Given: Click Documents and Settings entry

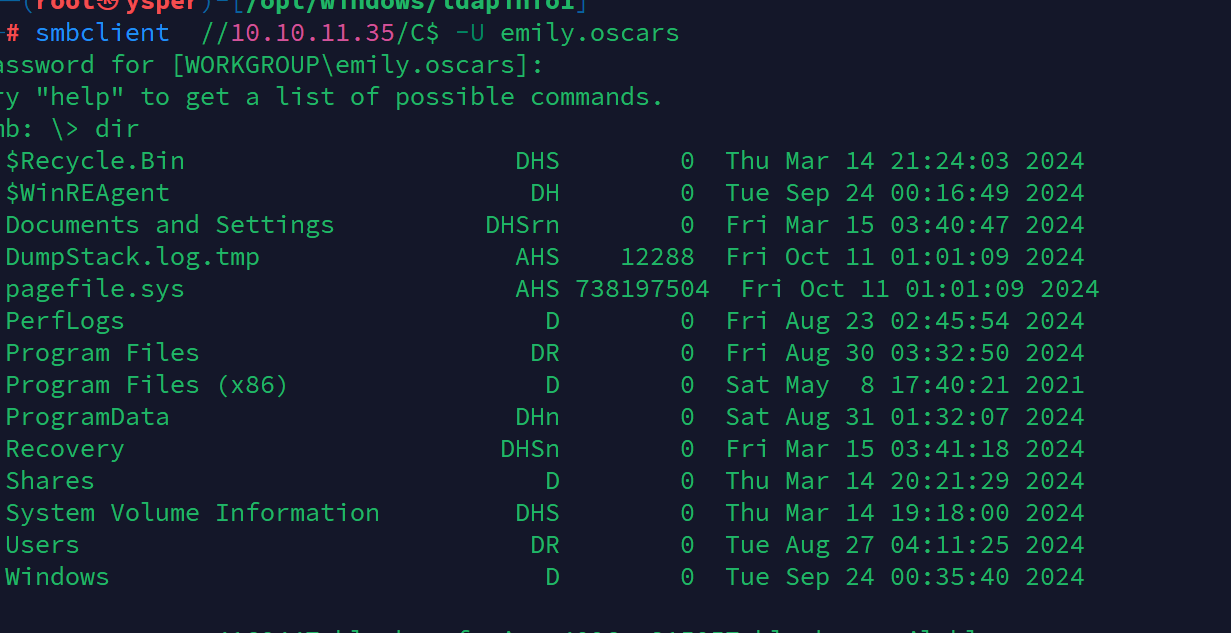Looking at the screenshot, I should point(170,225).
